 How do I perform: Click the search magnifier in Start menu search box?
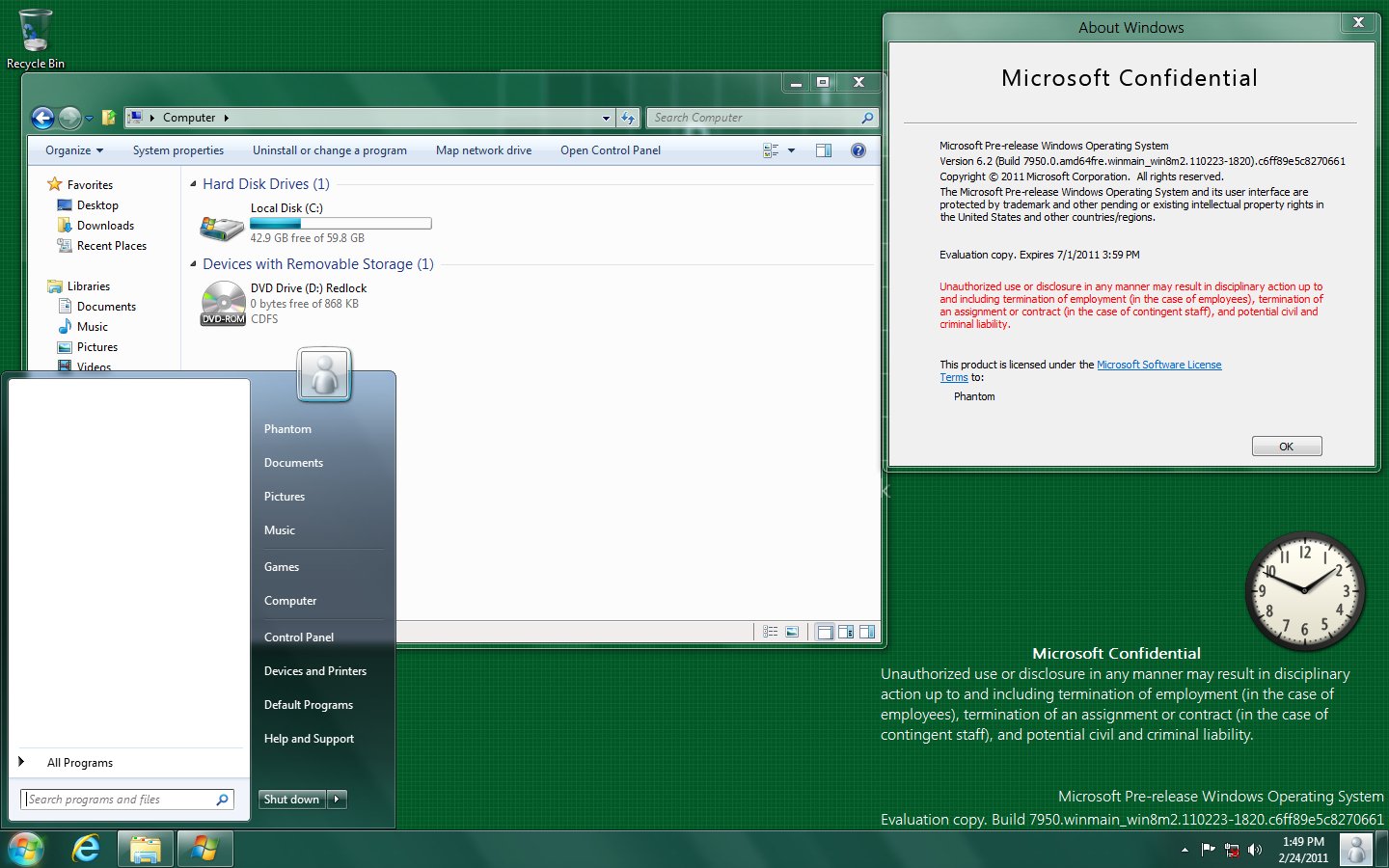pyautogui.click(x=222, y=800)
